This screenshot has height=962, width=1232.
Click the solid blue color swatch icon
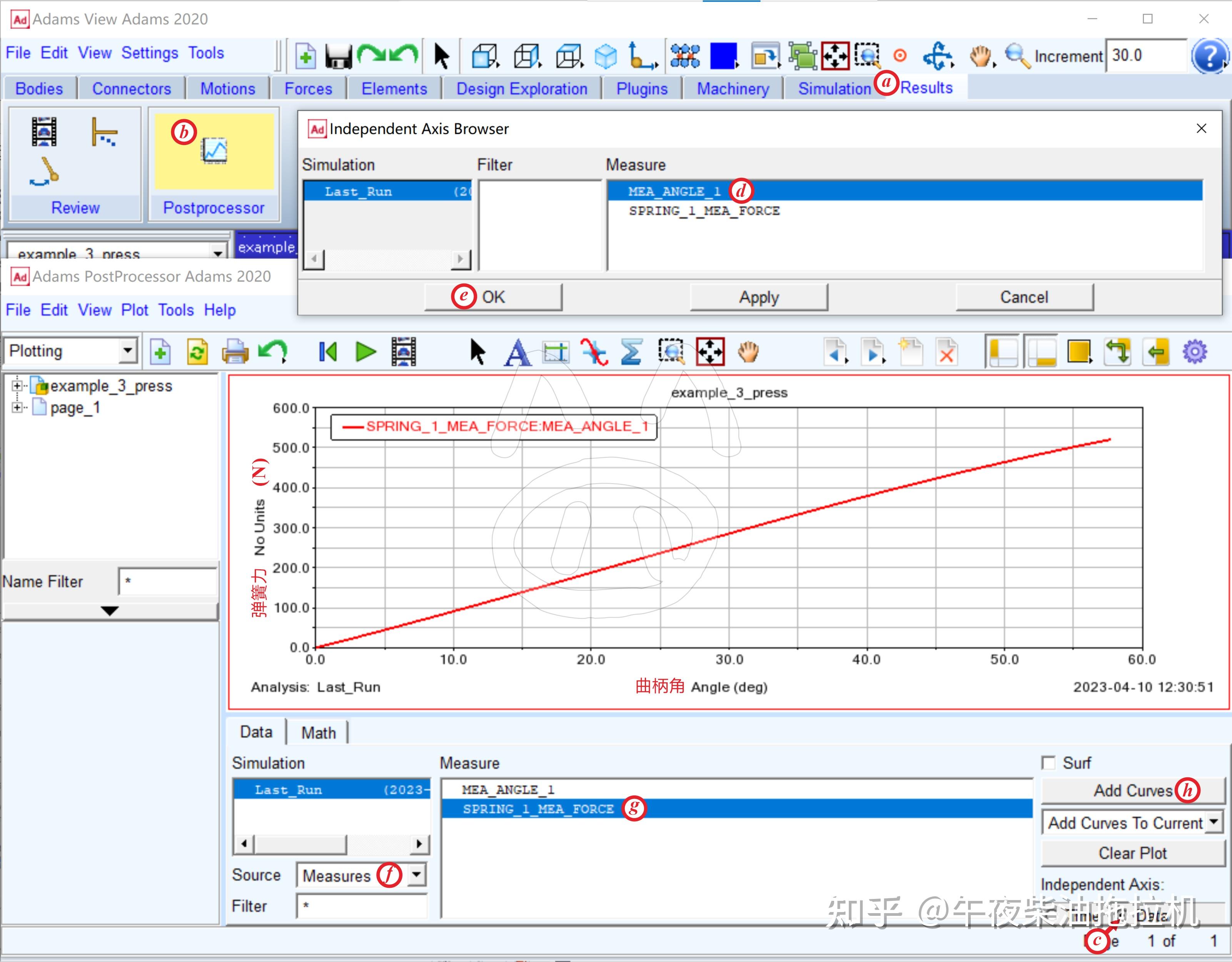coord(723,57)
